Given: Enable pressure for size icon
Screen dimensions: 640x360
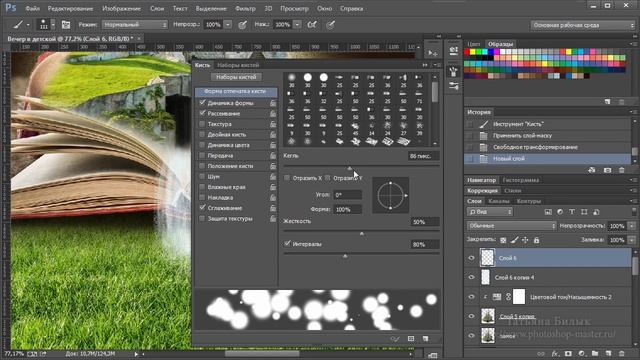Looking at the screenshot, I should tap(330, 25).
